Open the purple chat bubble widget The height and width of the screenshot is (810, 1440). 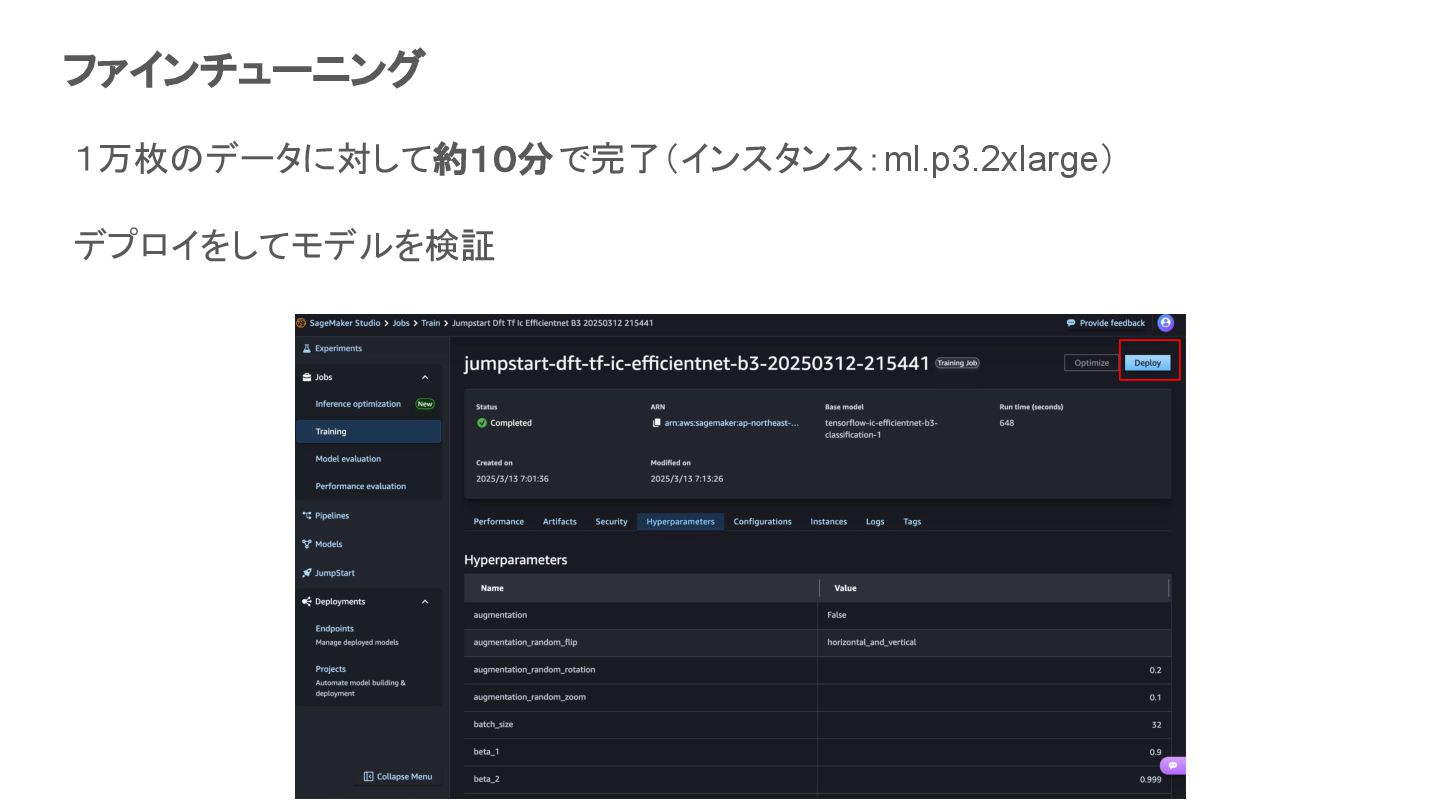1173,766
